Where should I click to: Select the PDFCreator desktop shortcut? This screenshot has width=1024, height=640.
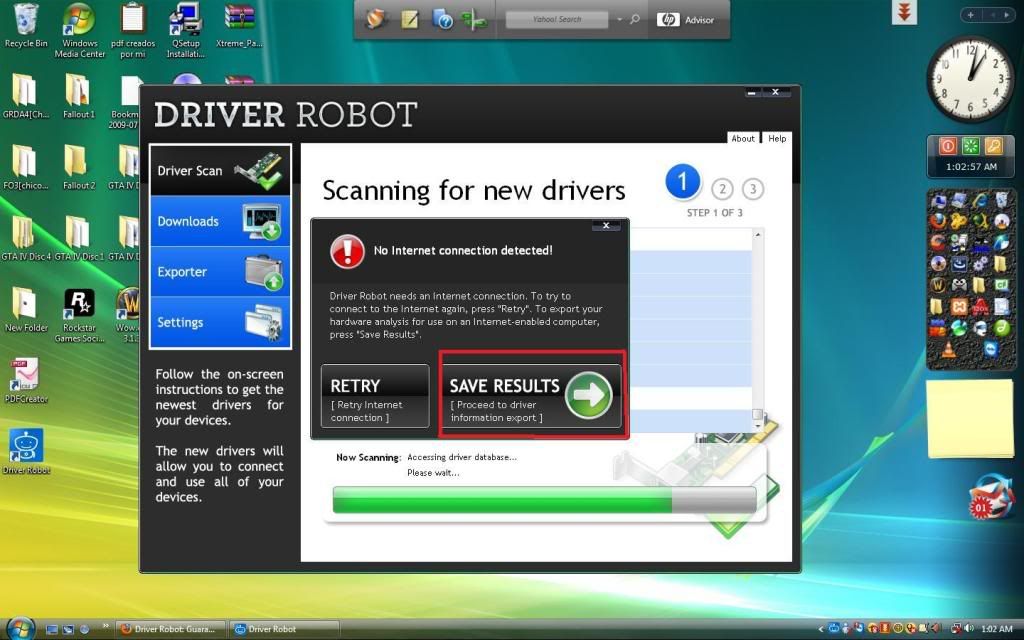tap(26, 381)
